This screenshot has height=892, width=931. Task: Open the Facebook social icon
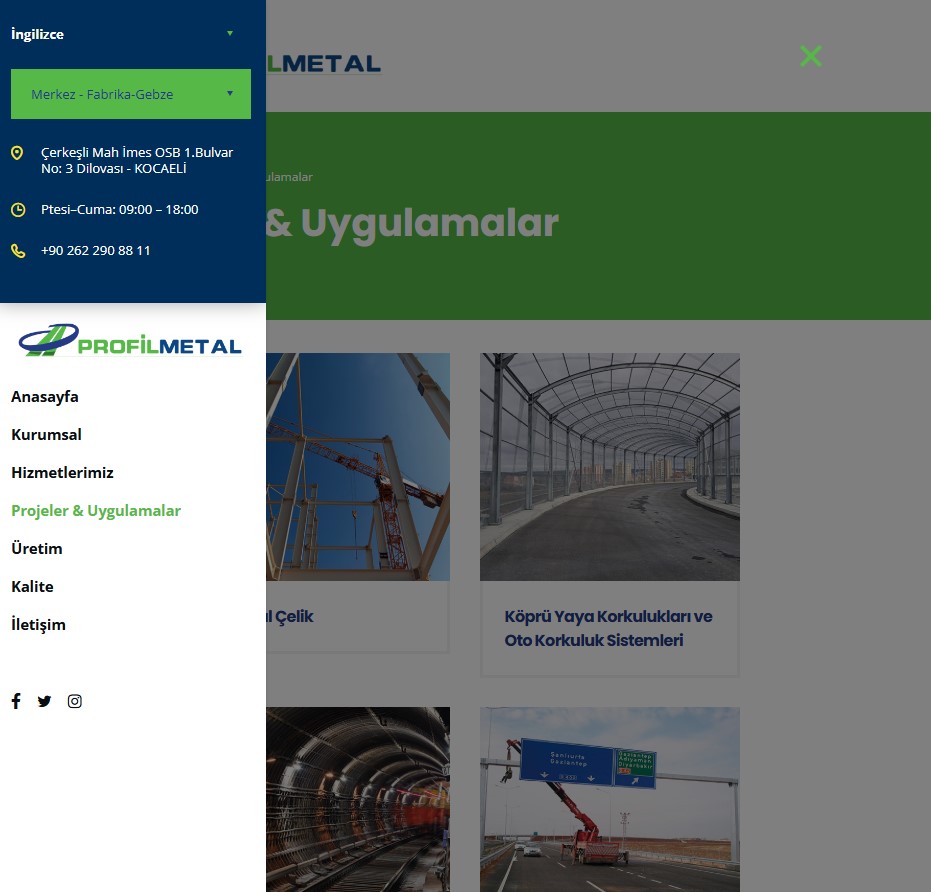click(16, 701)
